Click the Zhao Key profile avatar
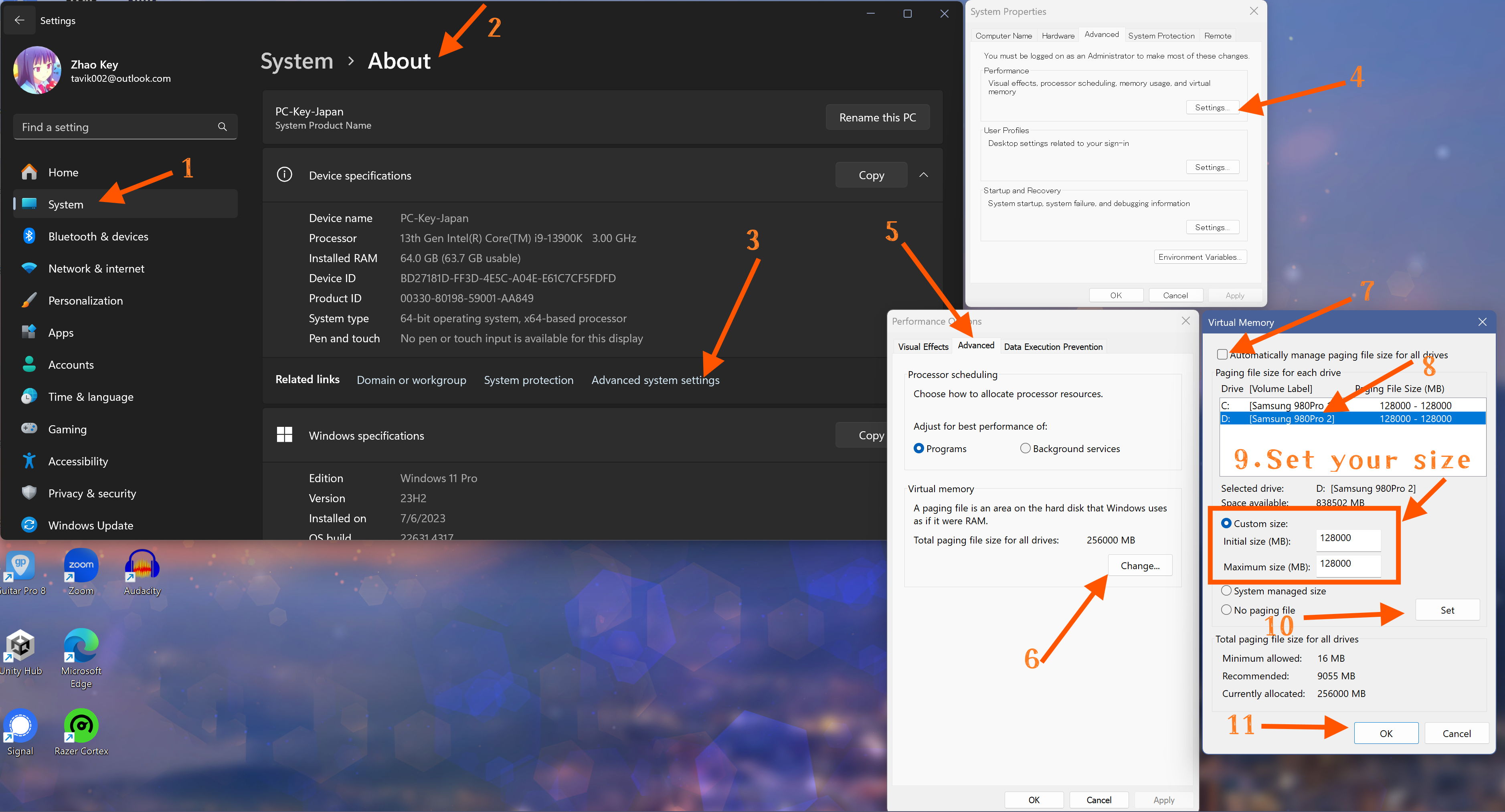Viewport: 1505px width, 812px height. click(37, 71)
